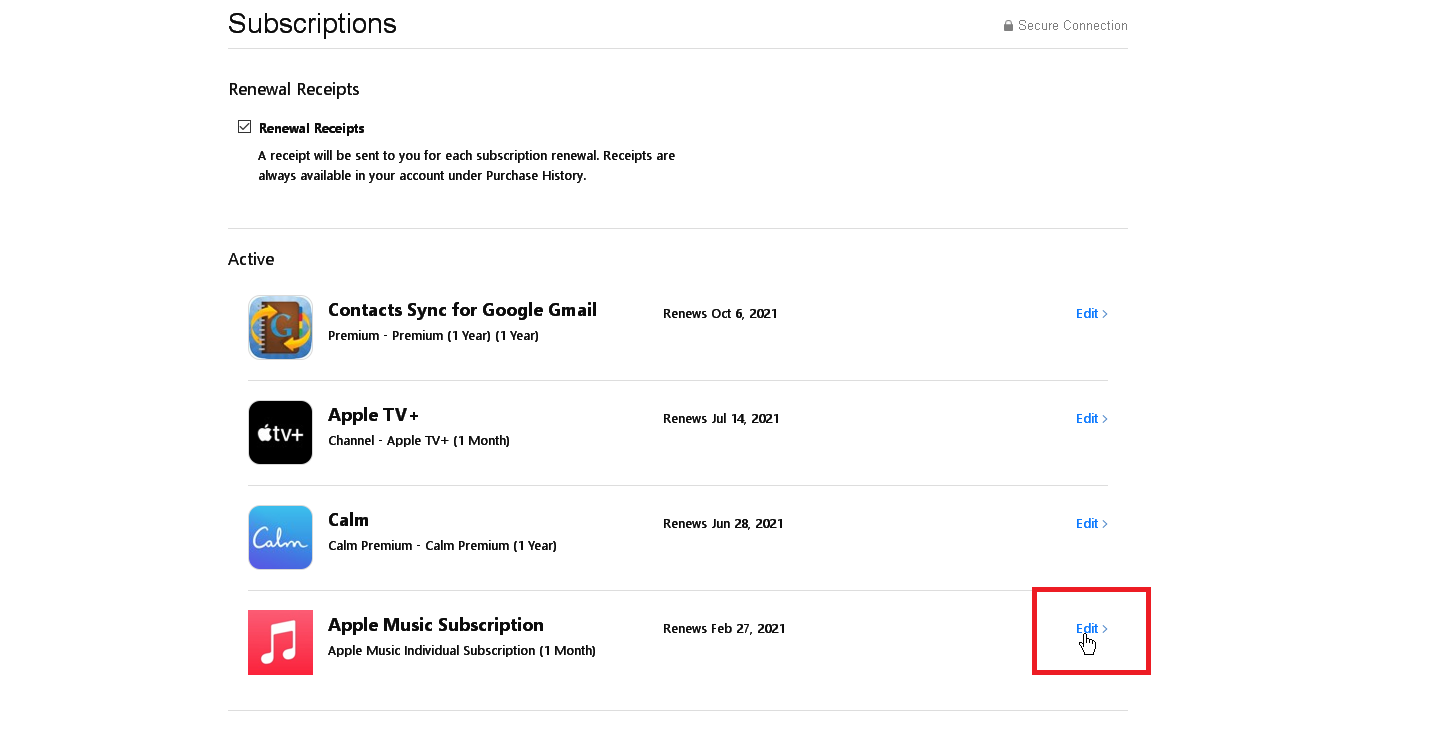Click the Renewal Receipts section heading
1441x737 pixels.
click(x=294, y=89)
